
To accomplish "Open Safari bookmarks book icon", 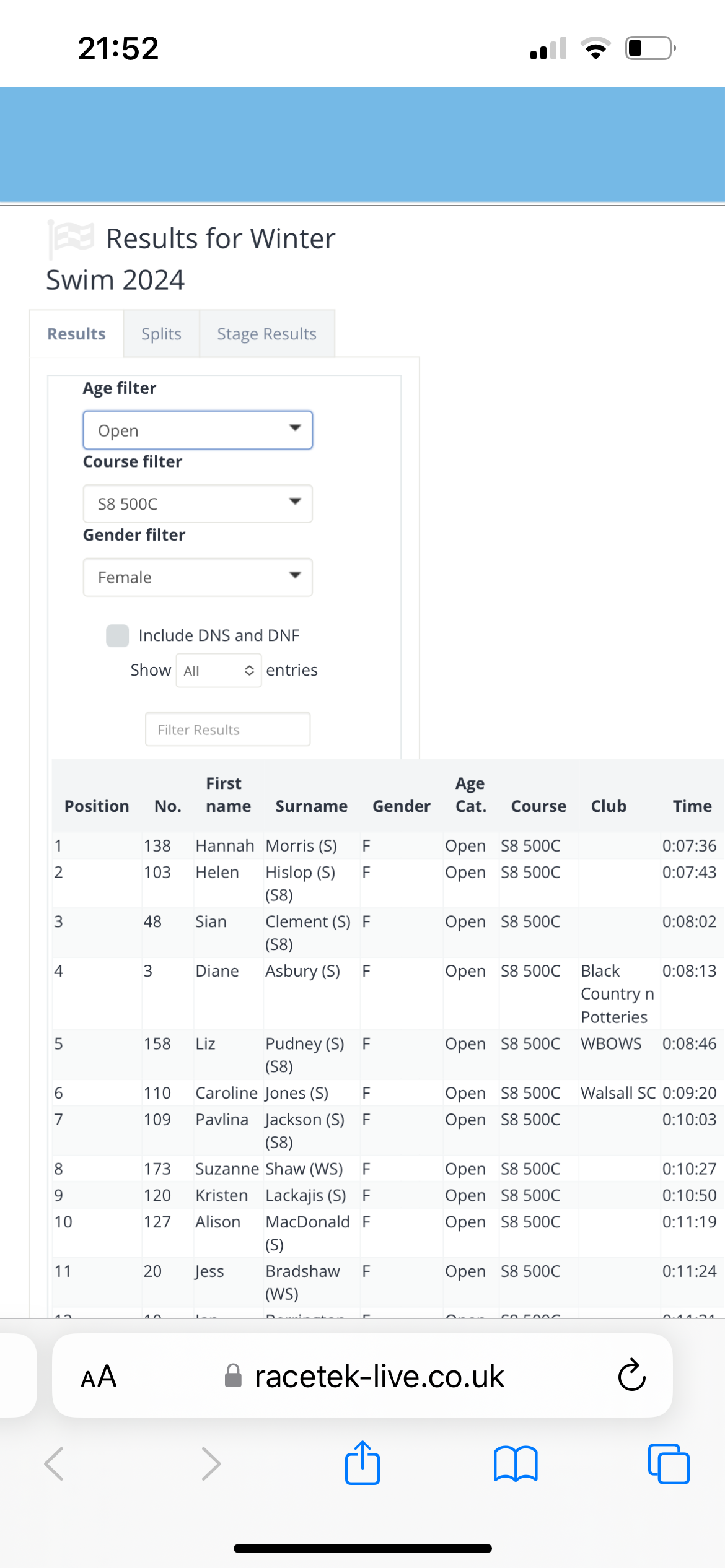I will (516, 1464).
